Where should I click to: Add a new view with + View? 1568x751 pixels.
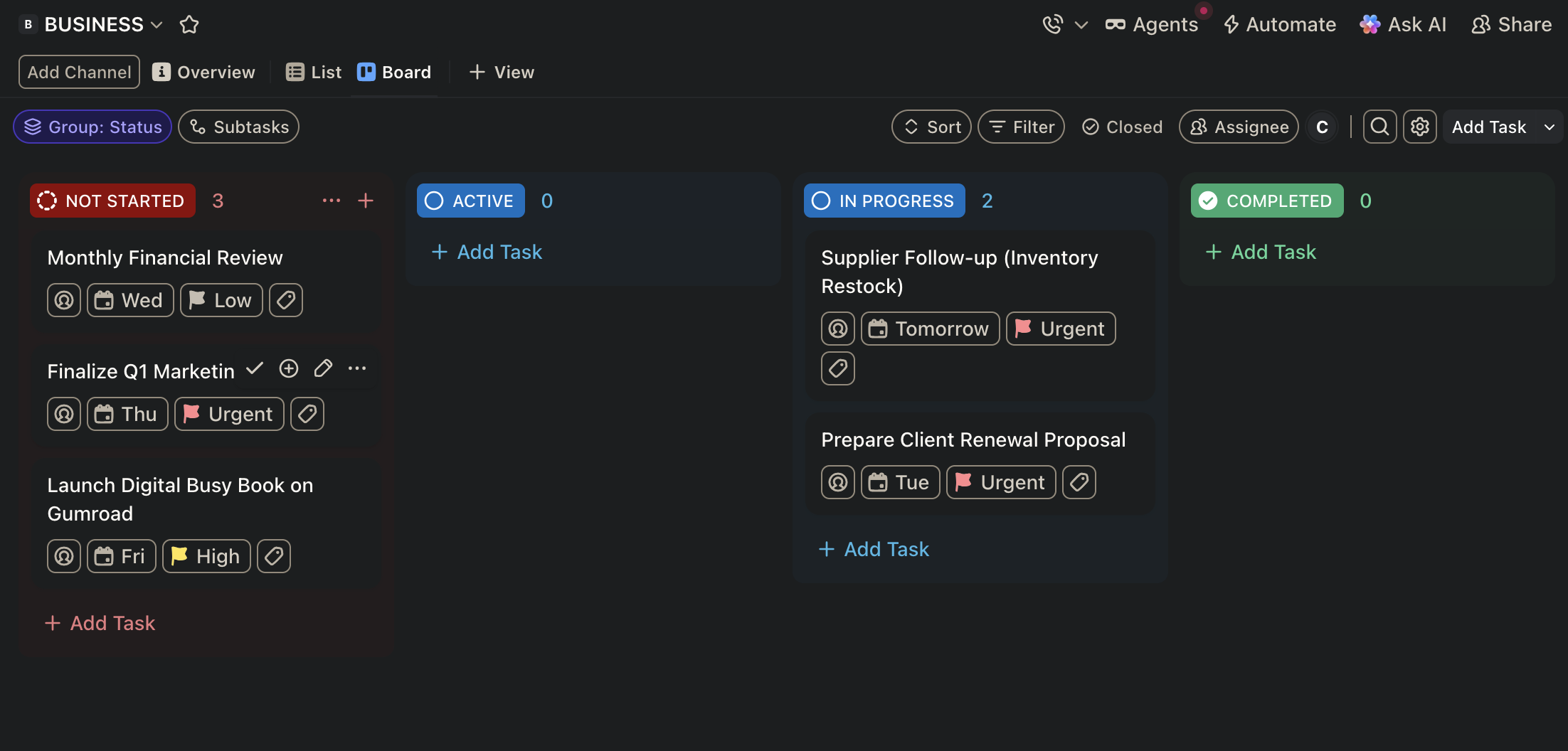(502, 72)
